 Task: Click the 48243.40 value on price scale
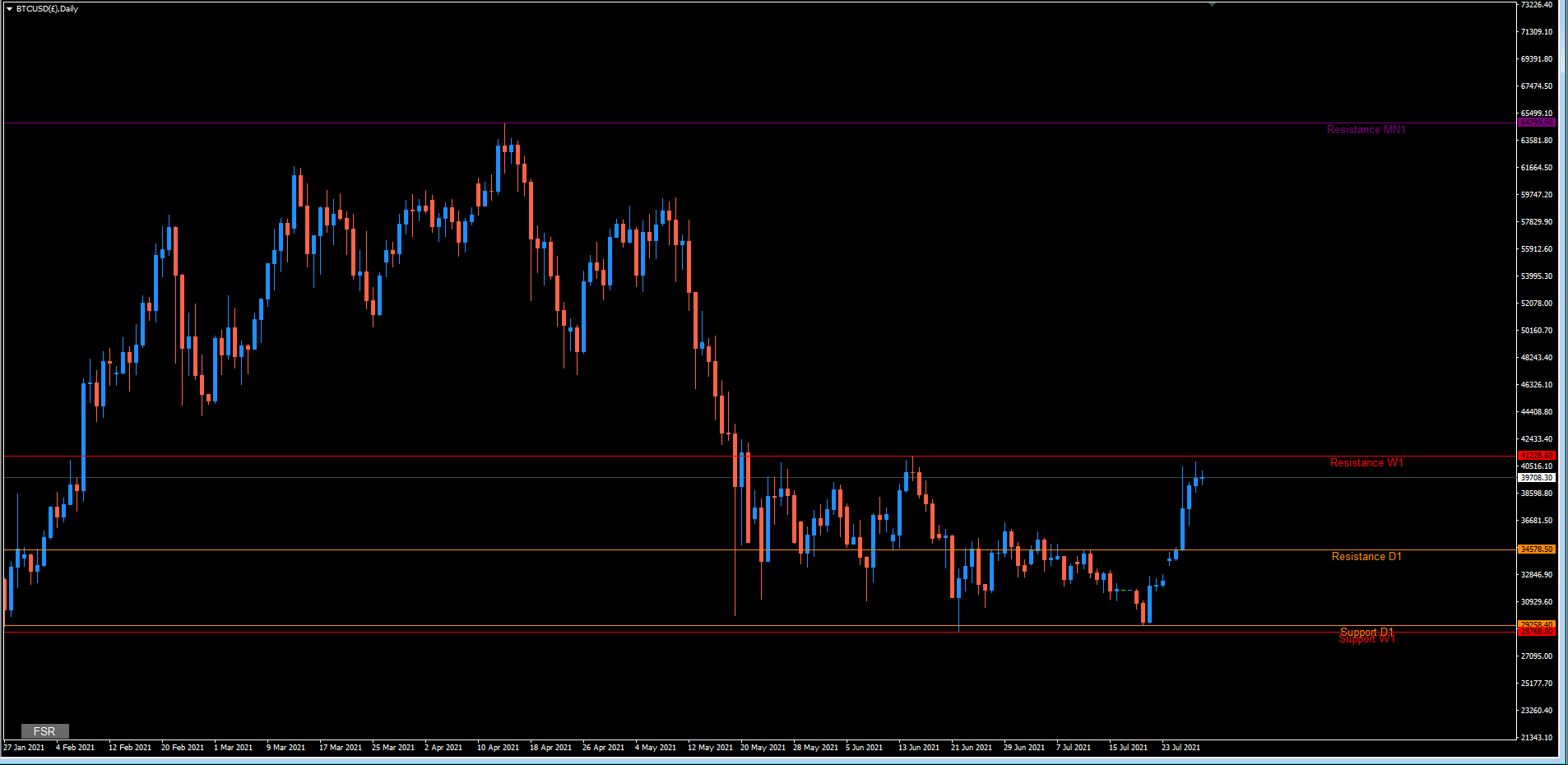pos(1537,358)
